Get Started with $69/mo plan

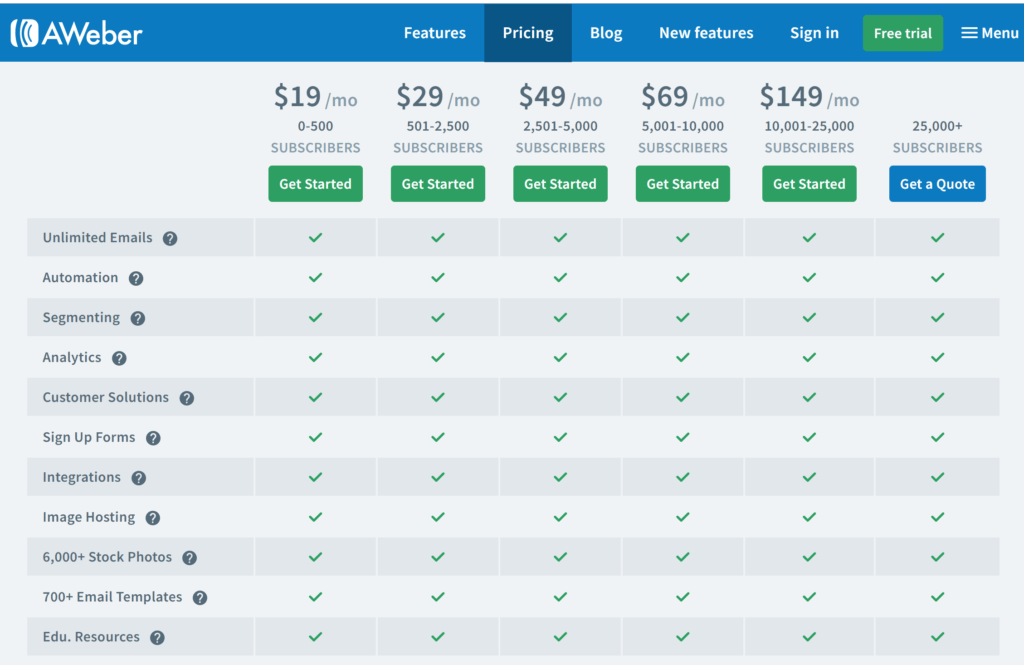tap(682, 184)
